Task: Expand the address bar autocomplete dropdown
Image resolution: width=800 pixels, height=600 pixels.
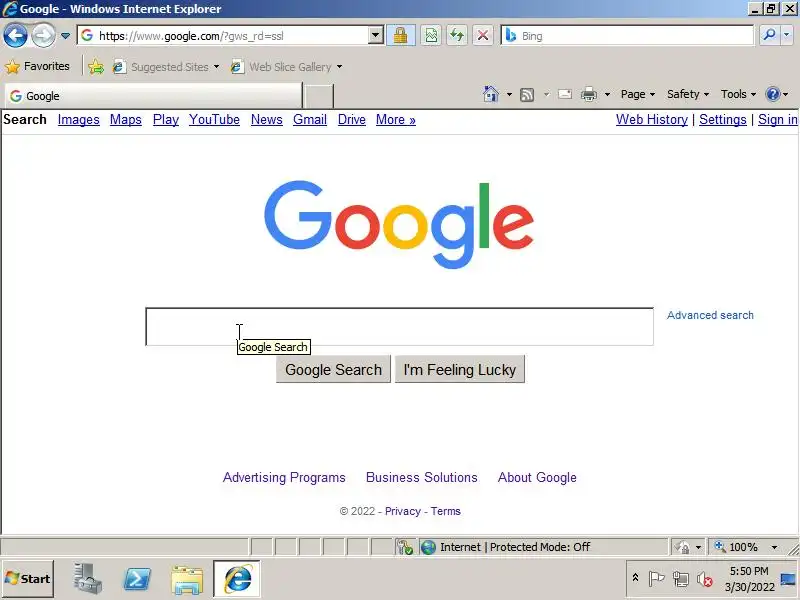Action: 376,36
